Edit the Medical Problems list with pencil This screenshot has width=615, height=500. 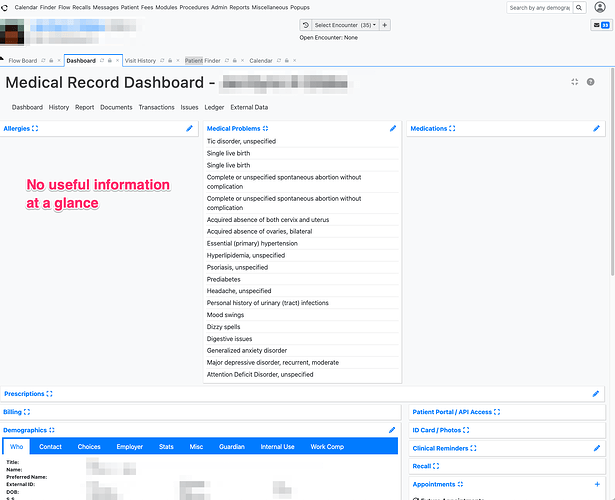[x=393, y=128]
